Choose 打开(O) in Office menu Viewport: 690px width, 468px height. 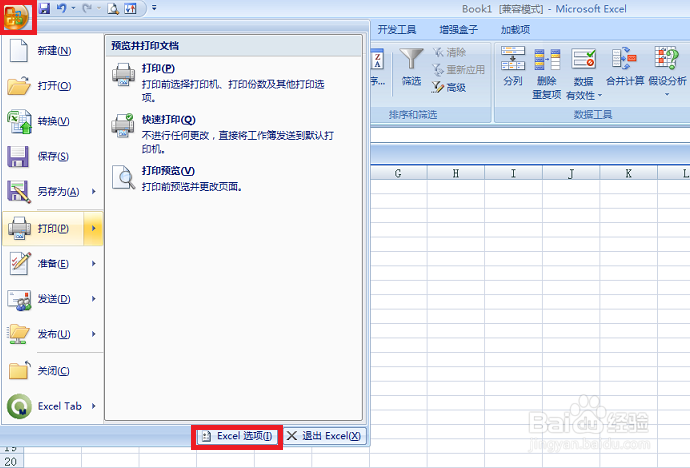tap(53, 86)
